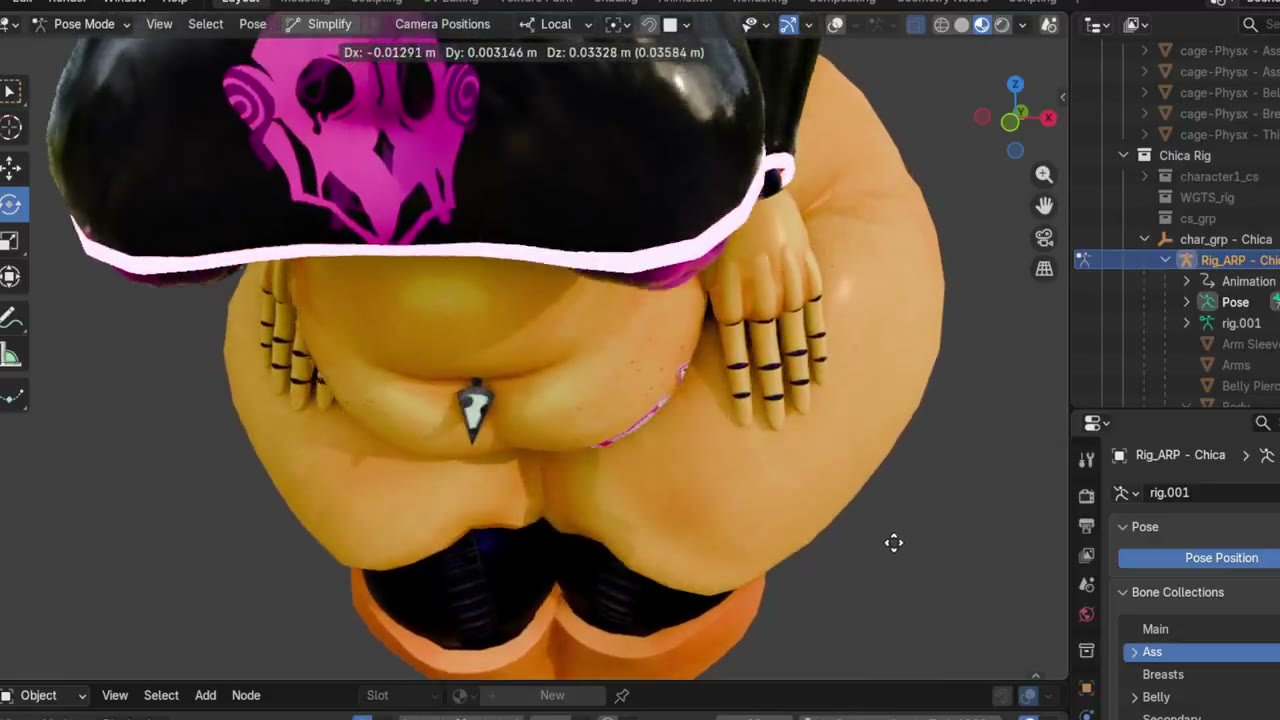This screenshot has height=720, width=1280.
Task: Click the Camera Positions button
Action: 443,24
